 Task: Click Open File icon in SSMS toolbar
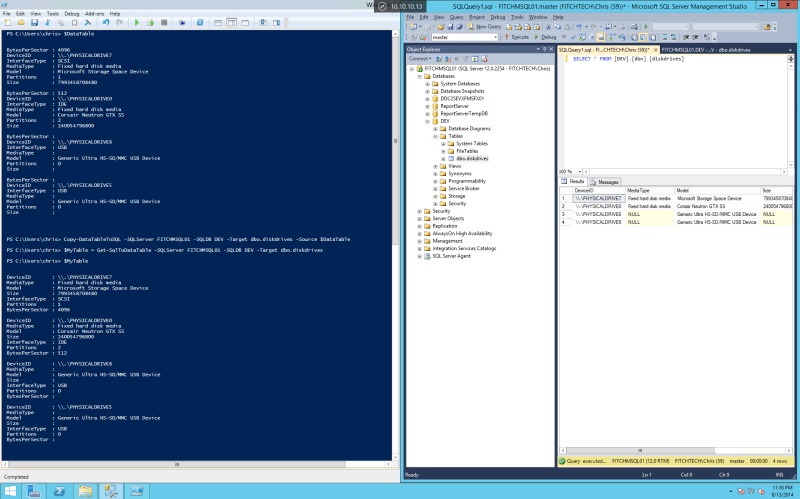(x=441, y=27)
